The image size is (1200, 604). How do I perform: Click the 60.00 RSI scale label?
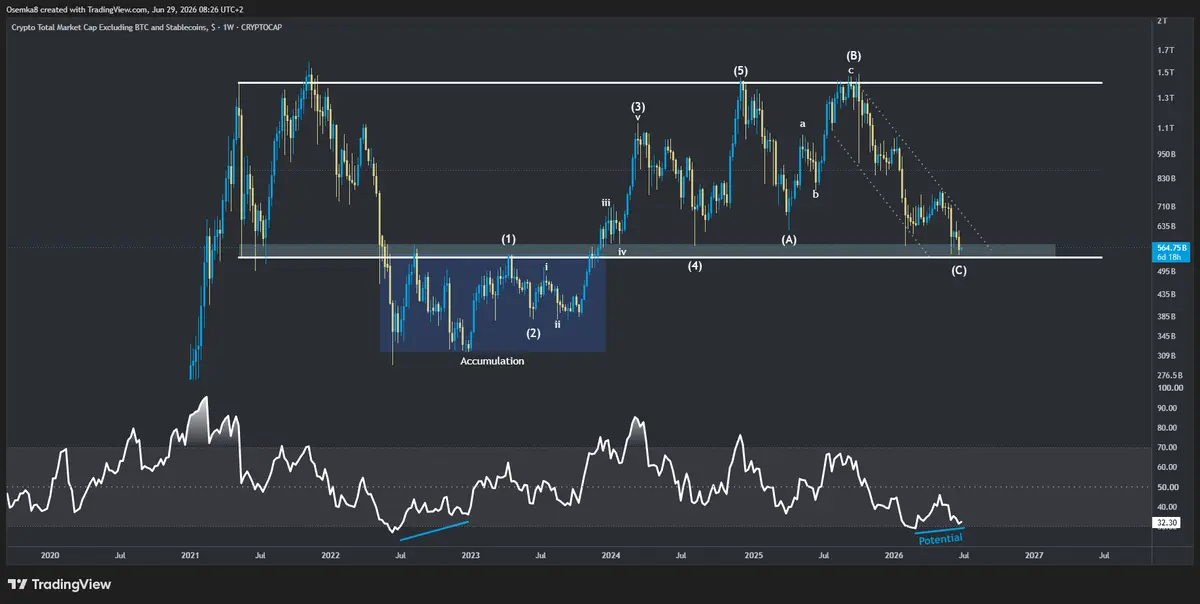[x=1165, y=467]
